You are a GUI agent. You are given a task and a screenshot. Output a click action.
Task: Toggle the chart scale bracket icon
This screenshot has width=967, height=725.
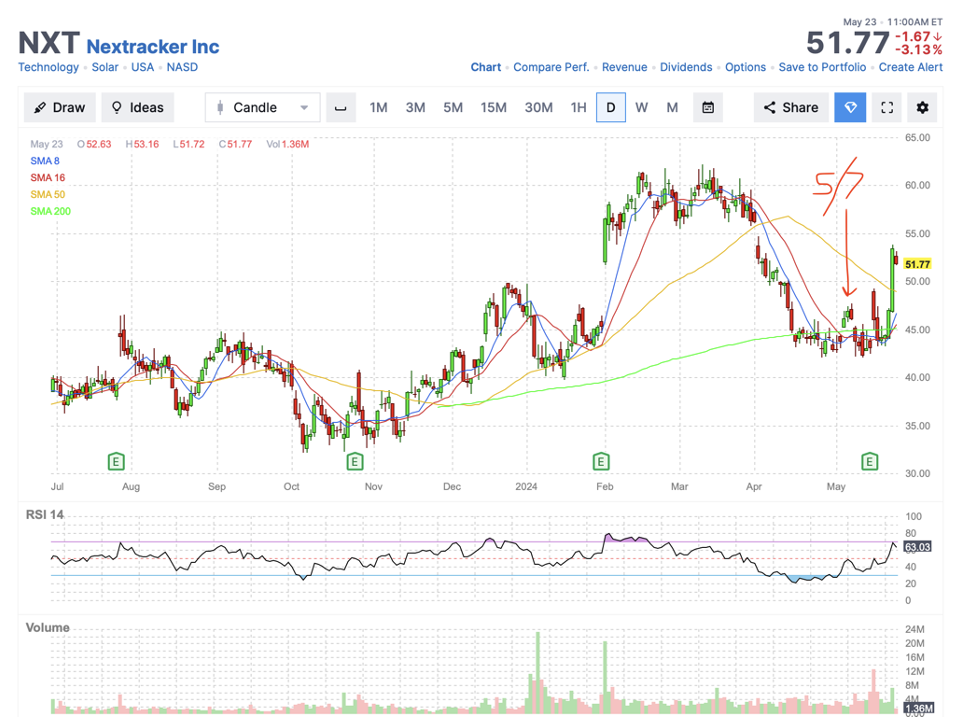click(x=340, y=107)
